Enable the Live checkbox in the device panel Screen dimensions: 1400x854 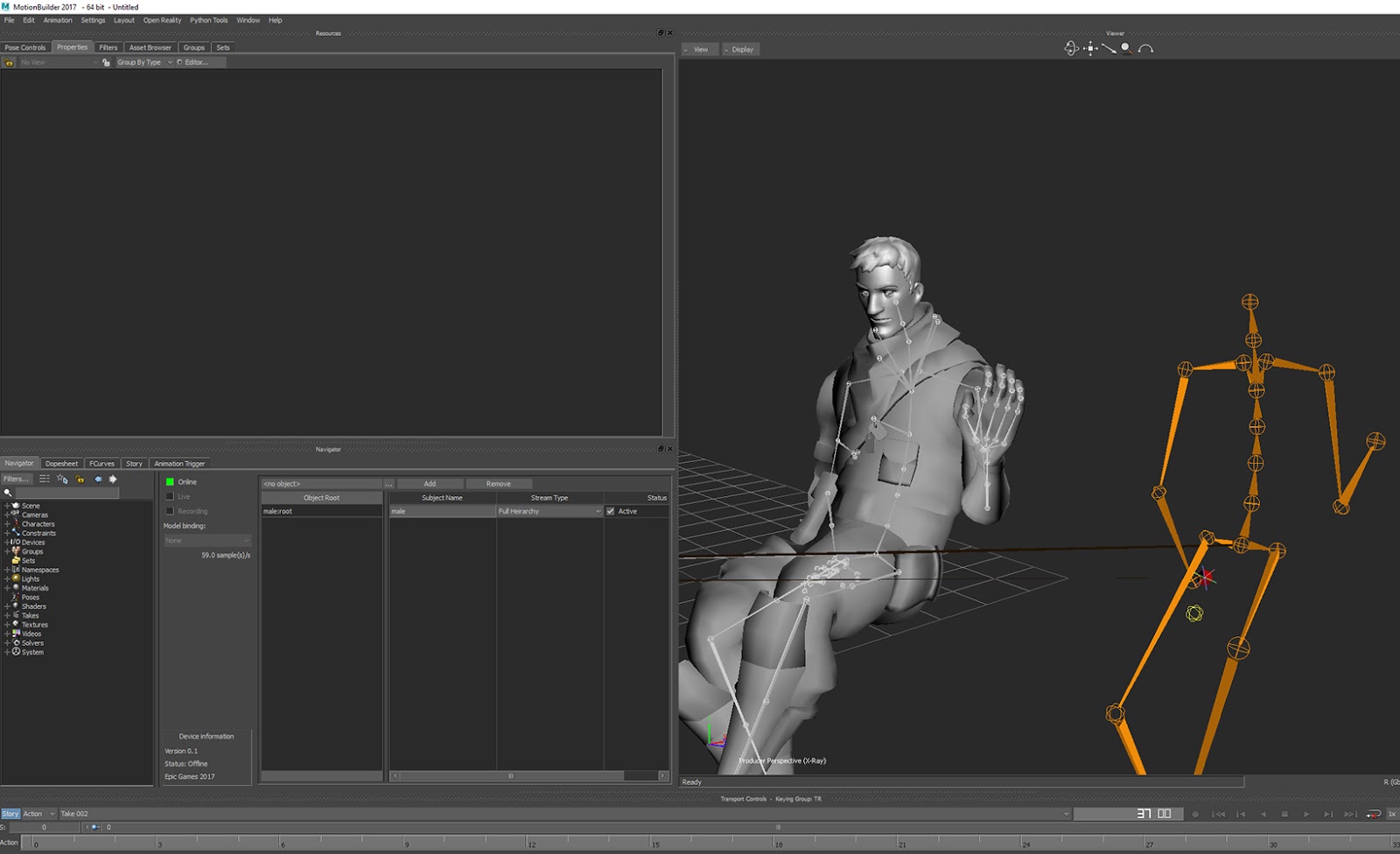170,496
